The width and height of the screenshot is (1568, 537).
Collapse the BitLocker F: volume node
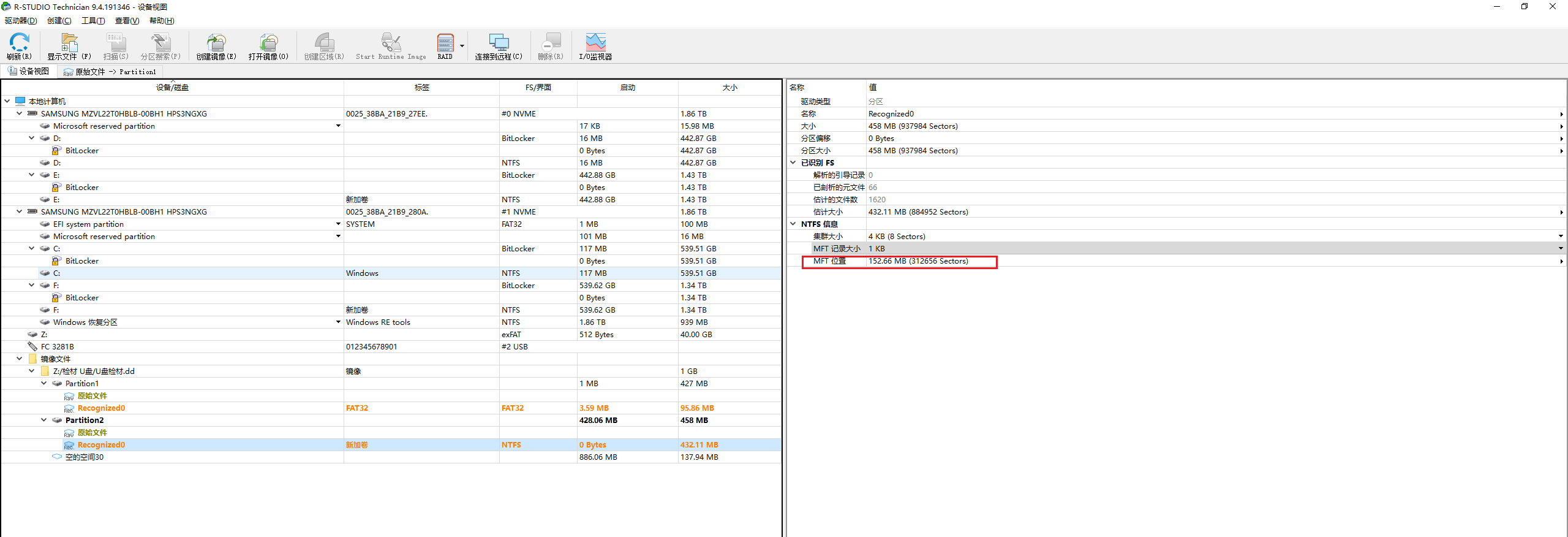click(31, 285)
